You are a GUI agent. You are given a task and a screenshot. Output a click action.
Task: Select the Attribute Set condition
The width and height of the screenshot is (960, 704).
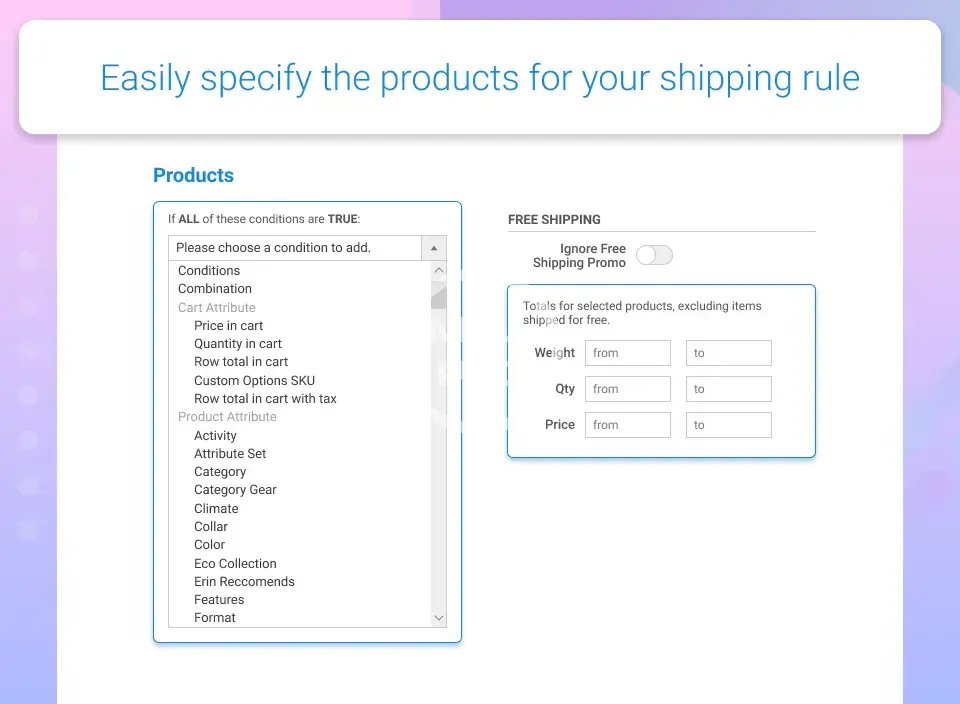click(230, 454)
